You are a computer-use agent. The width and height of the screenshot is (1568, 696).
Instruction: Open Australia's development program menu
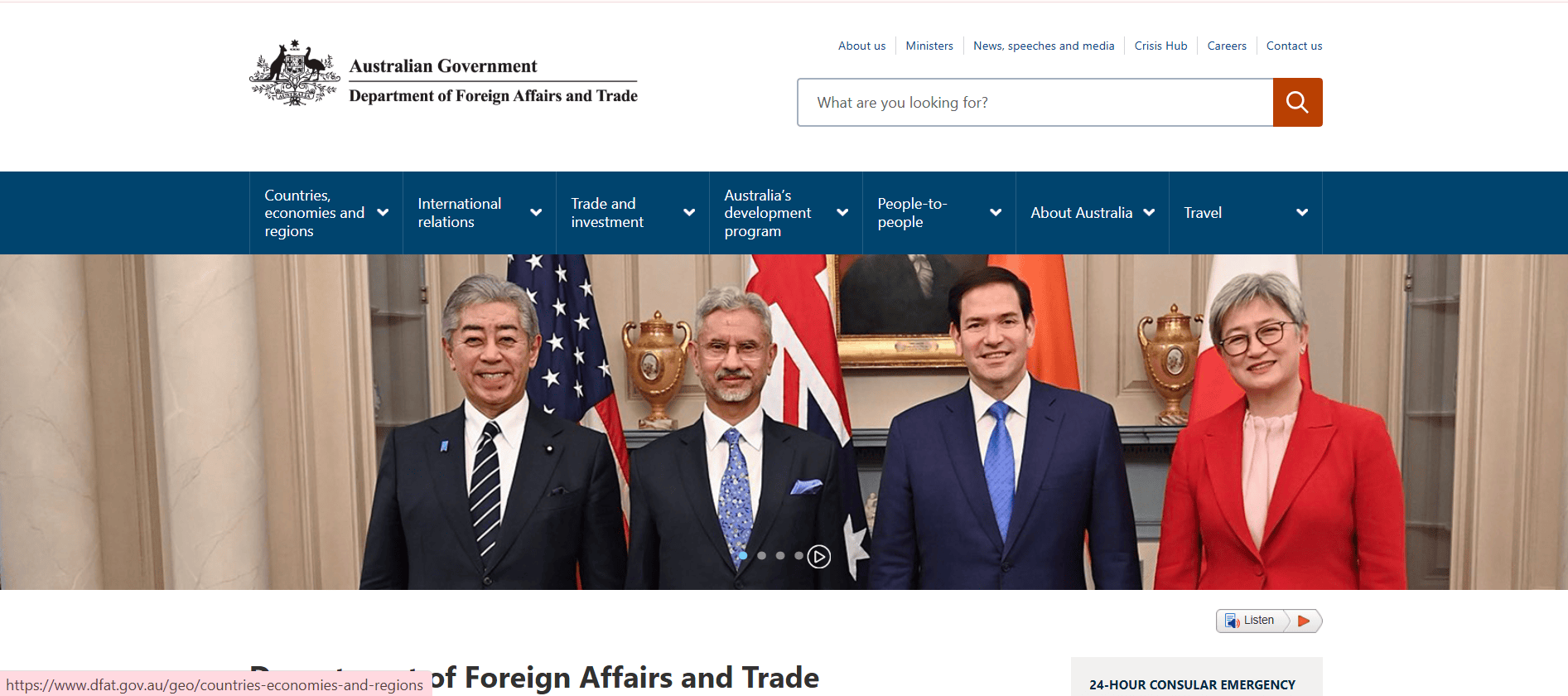pyautogui.click(x=786, y=213)
